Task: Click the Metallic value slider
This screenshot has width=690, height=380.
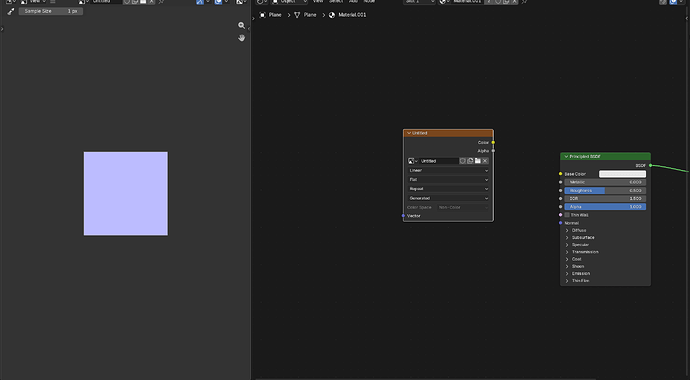Action: 606,182
